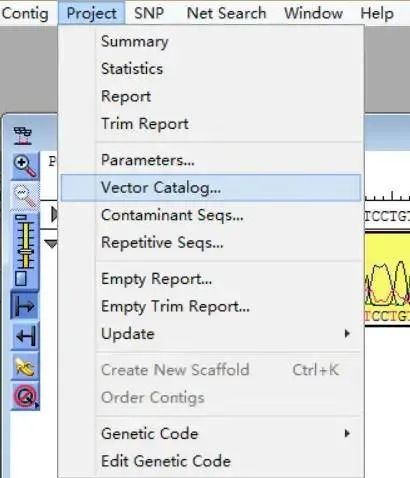Viewport: 410px width, 478px height.
Task: Click the right-pointing arrow bracket tool
Action: pyautogui.click(x=25, y=305)
